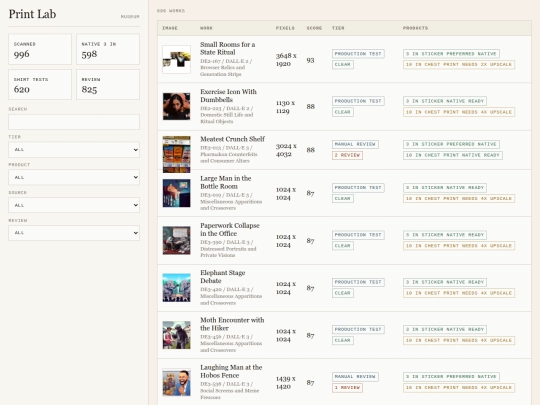Screen dimensions: 540x405
Task: Open the Museum link in the header
Action: [130, 17]
